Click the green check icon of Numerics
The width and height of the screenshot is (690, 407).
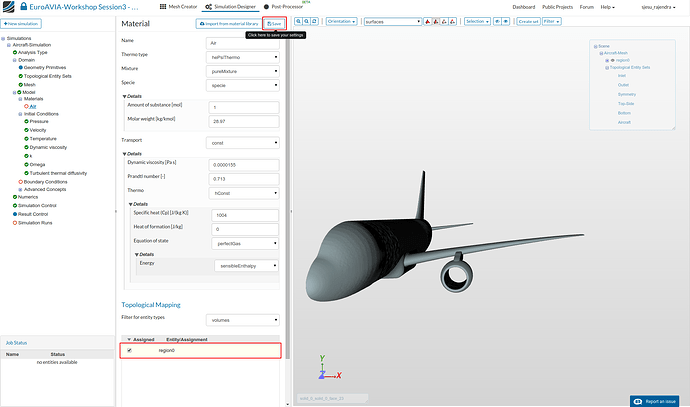point(15,197)
